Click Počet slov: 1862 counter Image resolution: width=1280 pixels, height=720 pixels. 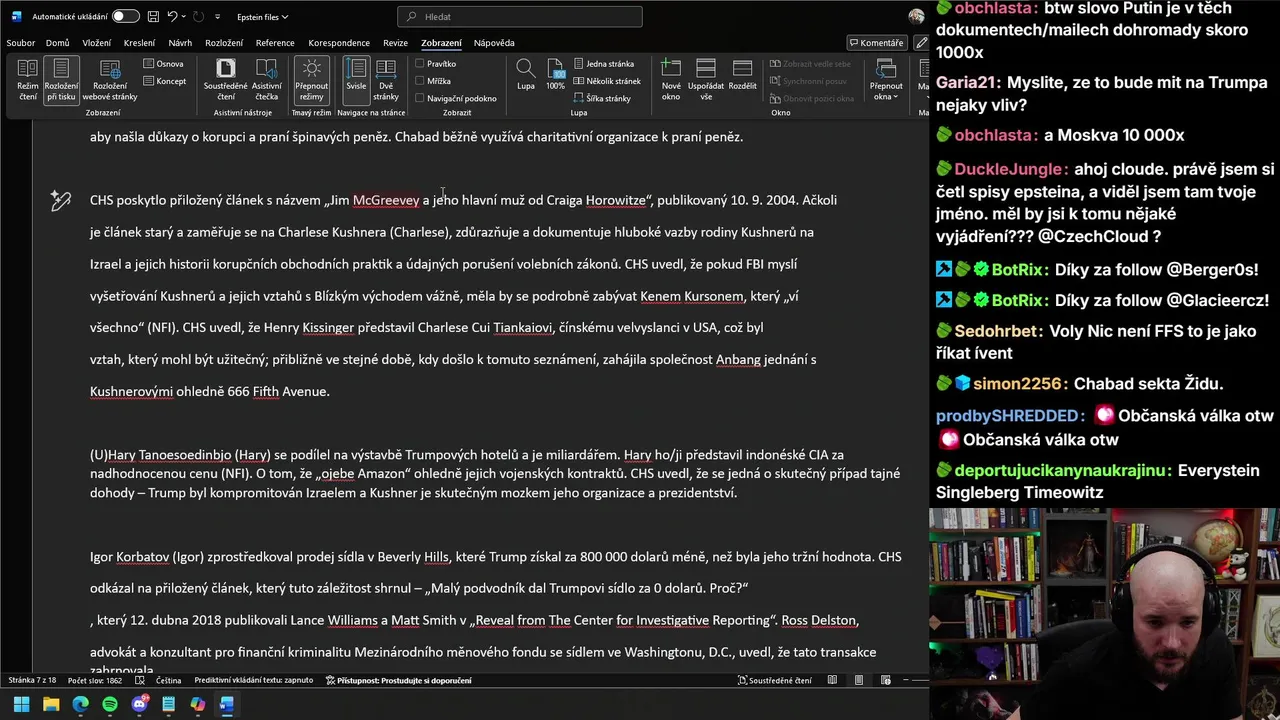click(95, 680)
